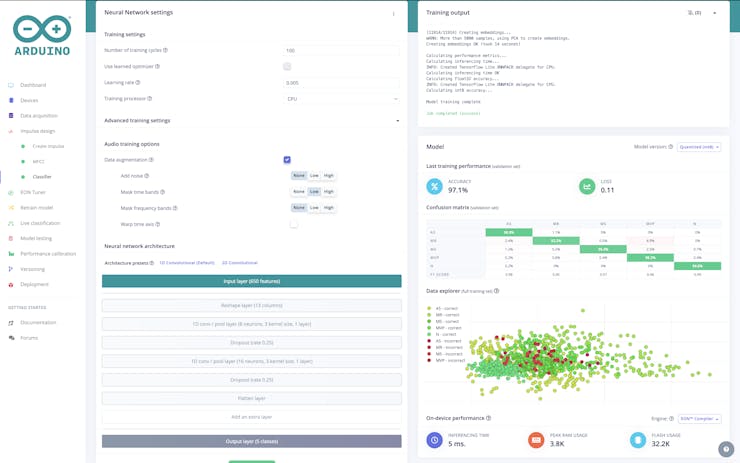Open the MFCC sub-item
The width and height of the screenshot is (740, 463).
38,161
